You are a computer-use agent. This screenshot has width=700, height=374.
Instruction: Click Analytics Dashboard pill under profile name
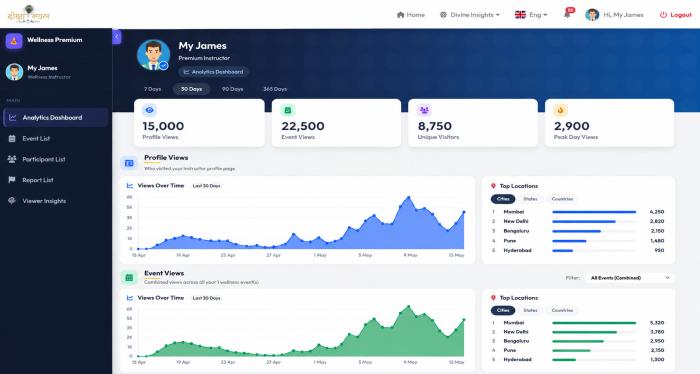tap(214, 72)
